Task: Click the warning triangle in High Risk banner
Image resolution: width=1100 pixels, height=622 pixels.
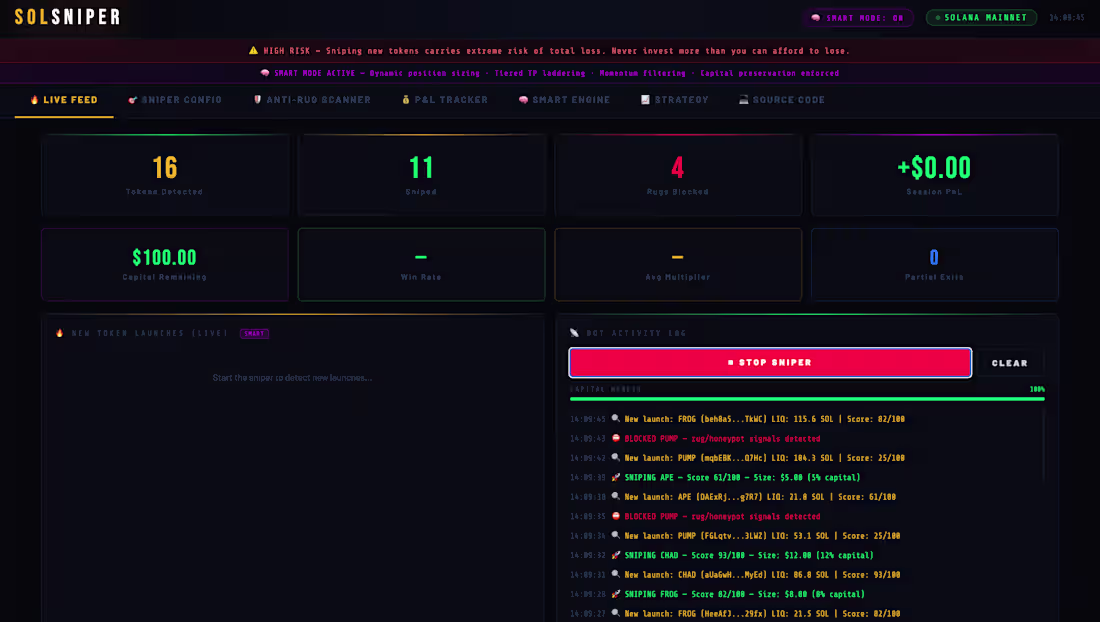Action: coord(253,50)
